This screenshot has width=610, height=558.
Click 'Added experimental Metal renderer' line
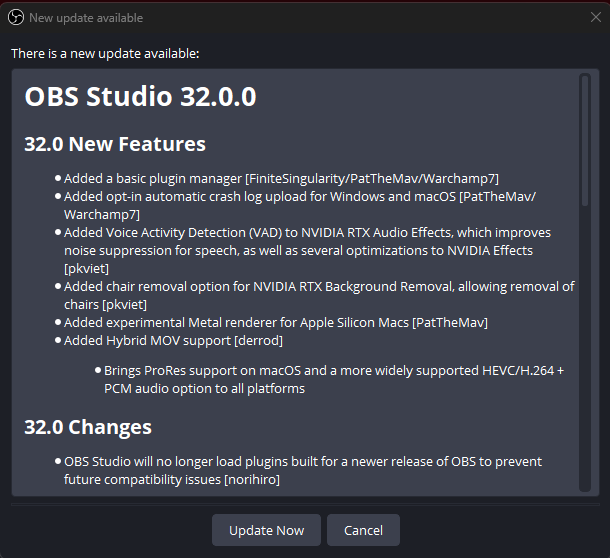[x=276, y=323]
